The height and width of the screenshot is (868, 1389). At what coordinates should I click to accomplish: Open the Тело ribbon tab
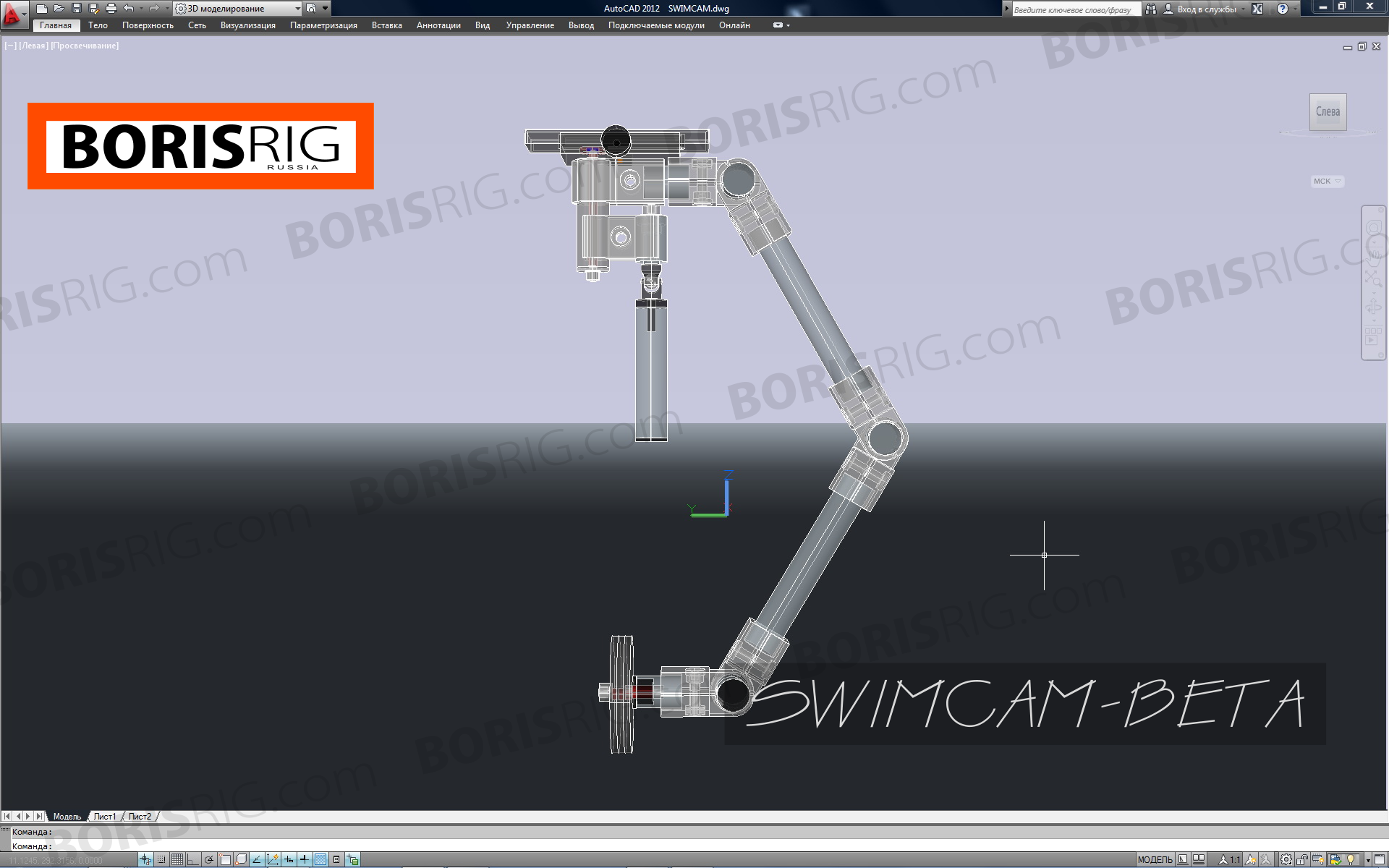98,25
